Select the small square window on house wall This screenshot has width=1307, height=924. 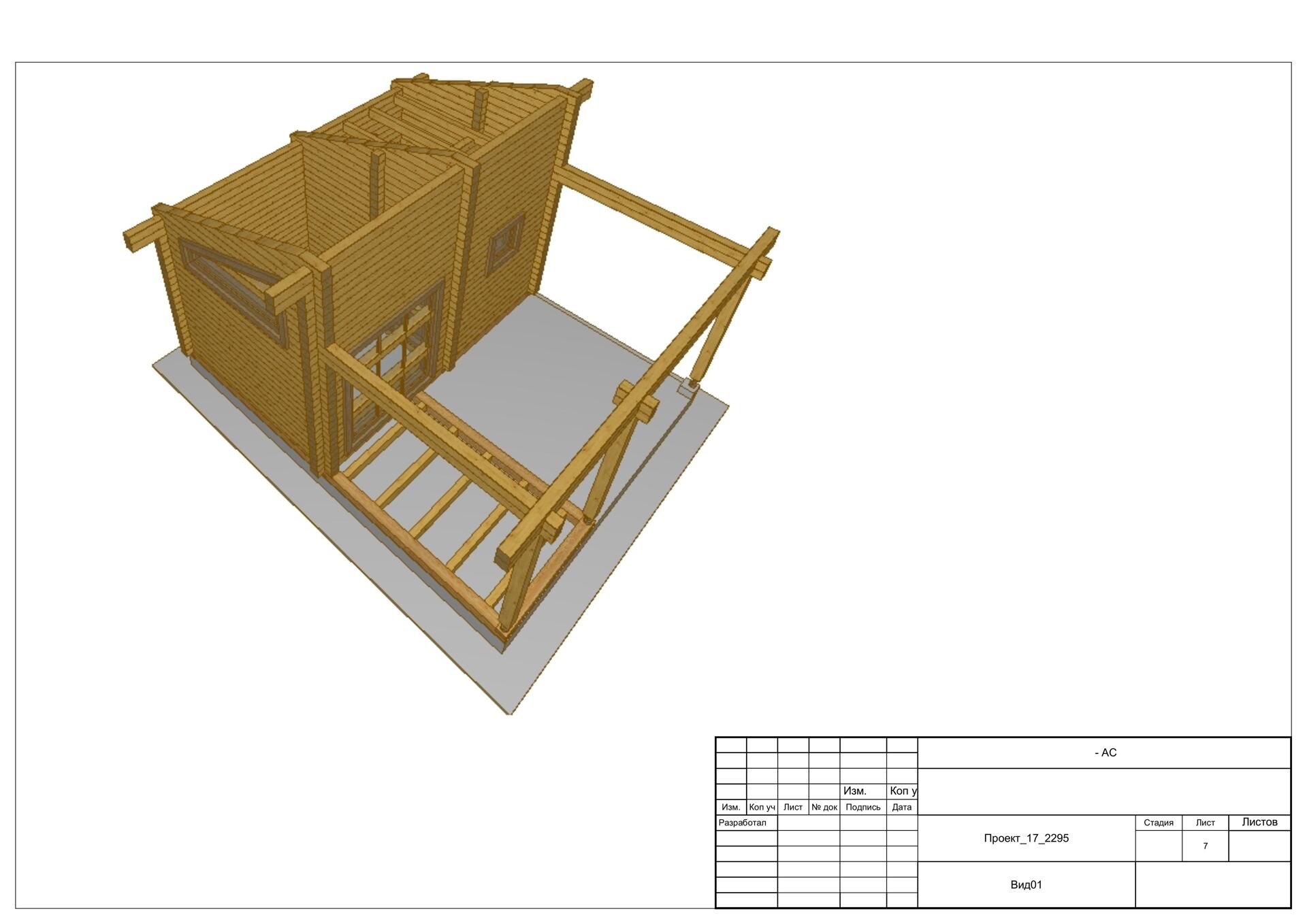point(505,242)
